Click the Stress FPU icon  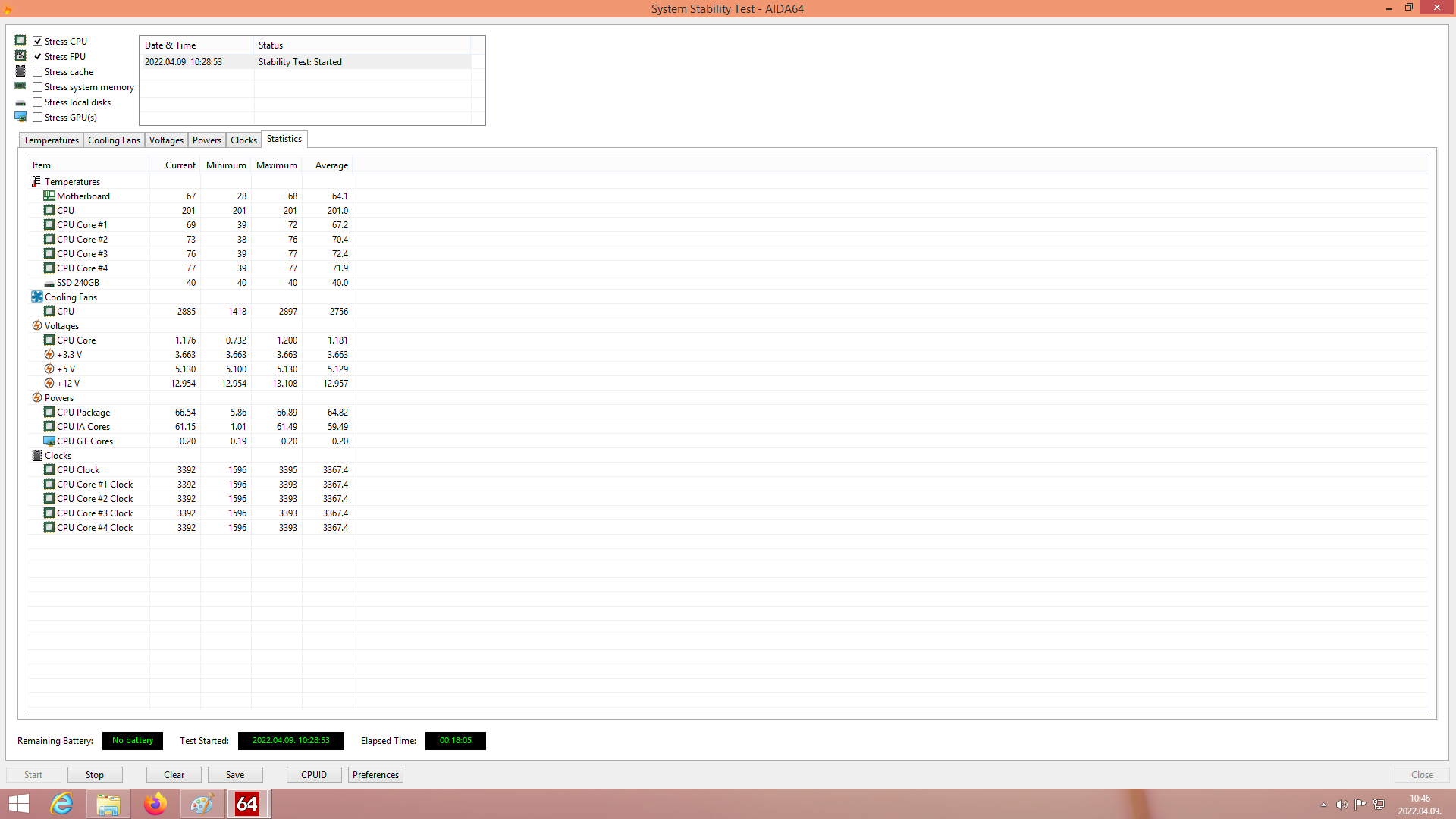click(x=20, y=56)
